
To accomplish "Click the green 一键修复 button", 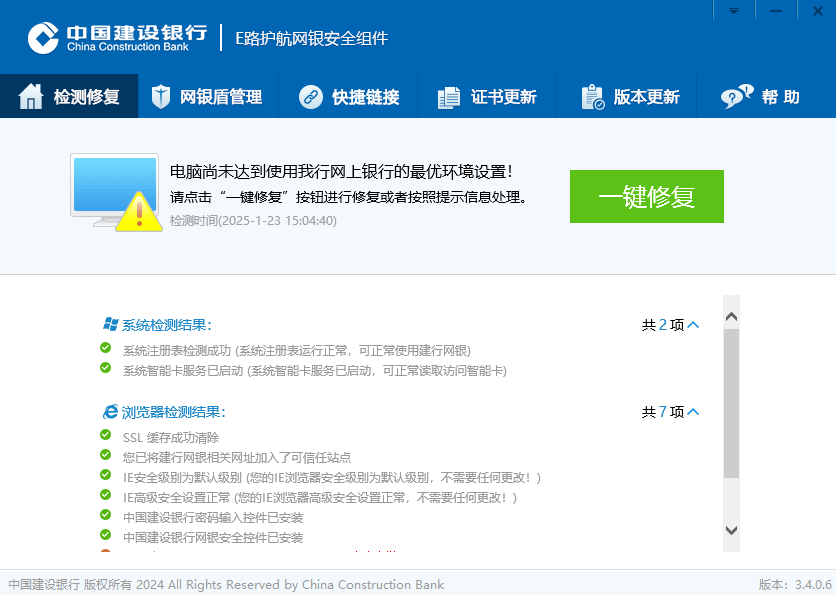I will (647, 196).
